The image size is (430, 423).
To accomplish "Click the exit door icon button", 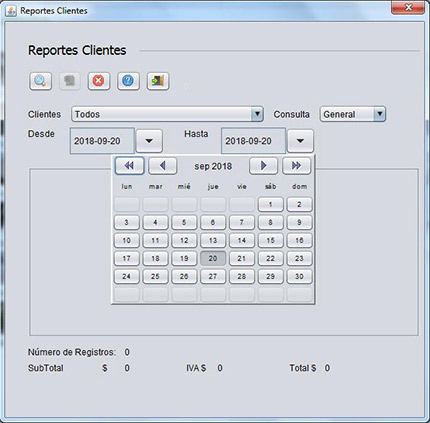I will tap(158, 81).
